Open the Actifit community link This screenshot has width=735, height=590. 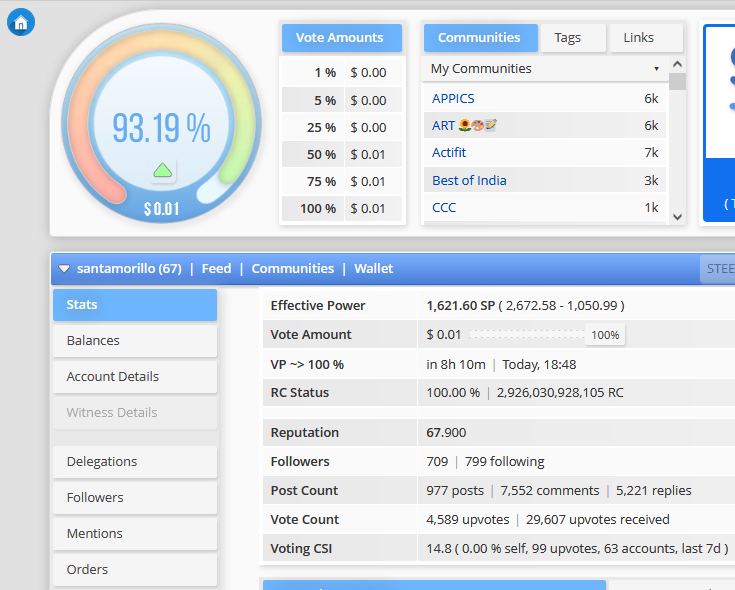449,152
